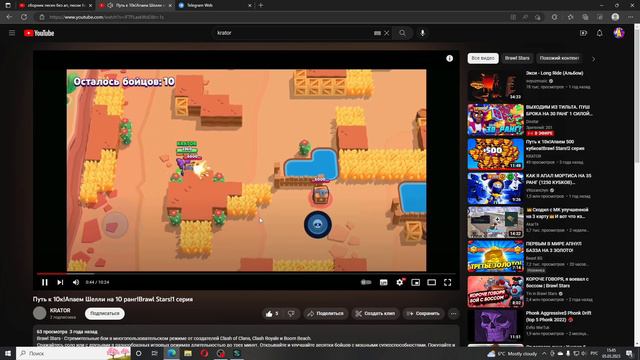Clear the "krator" search text with X
640x360 pixels.
pos(387,33)
